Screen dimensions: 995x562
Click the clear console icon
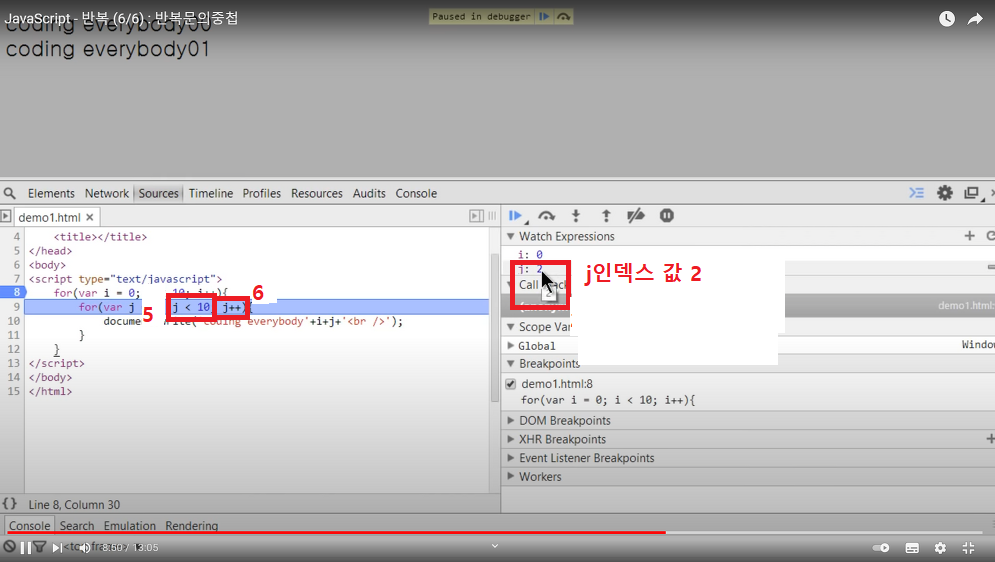click(x=9, y=546)
